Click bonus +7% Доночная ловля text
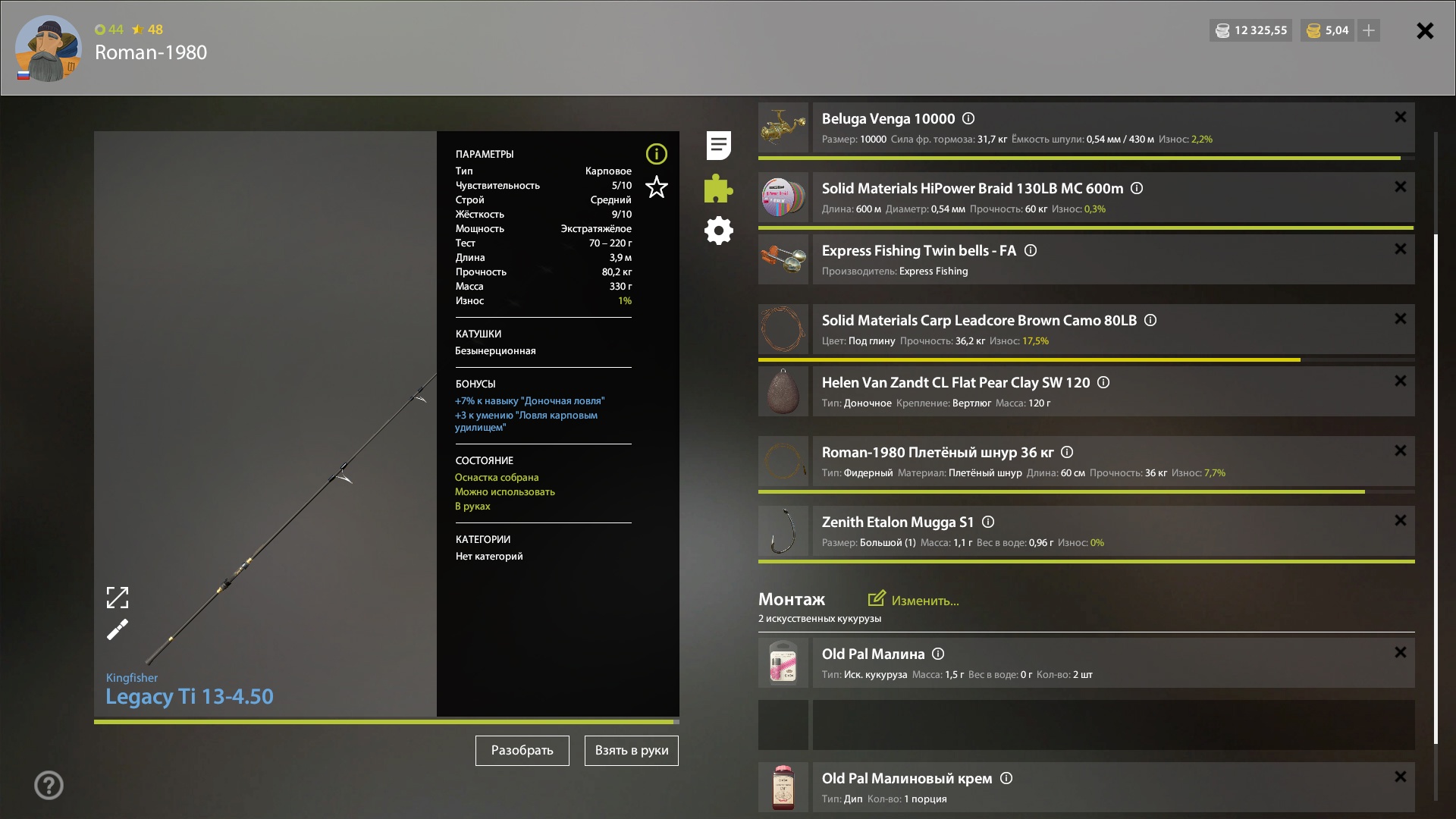Image resolution: width=1456 pixels, height=819 pixels. (x=530, y=400)
